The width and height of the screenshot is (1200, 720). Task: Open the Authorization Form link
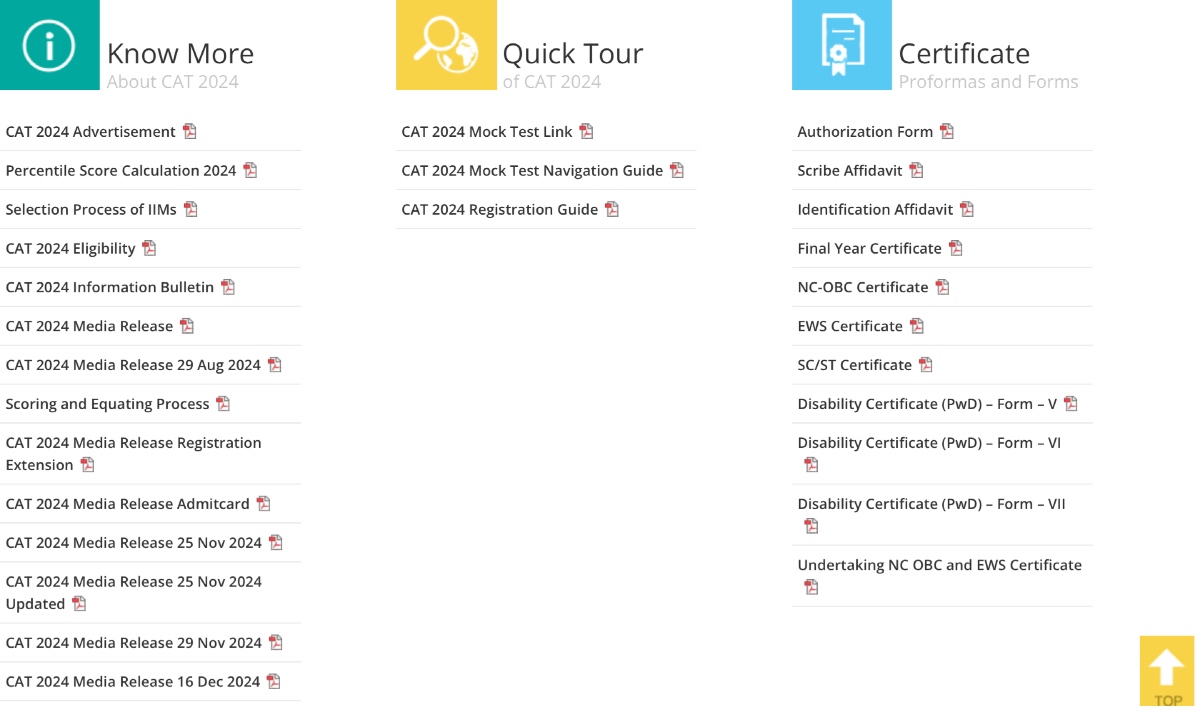865,132
